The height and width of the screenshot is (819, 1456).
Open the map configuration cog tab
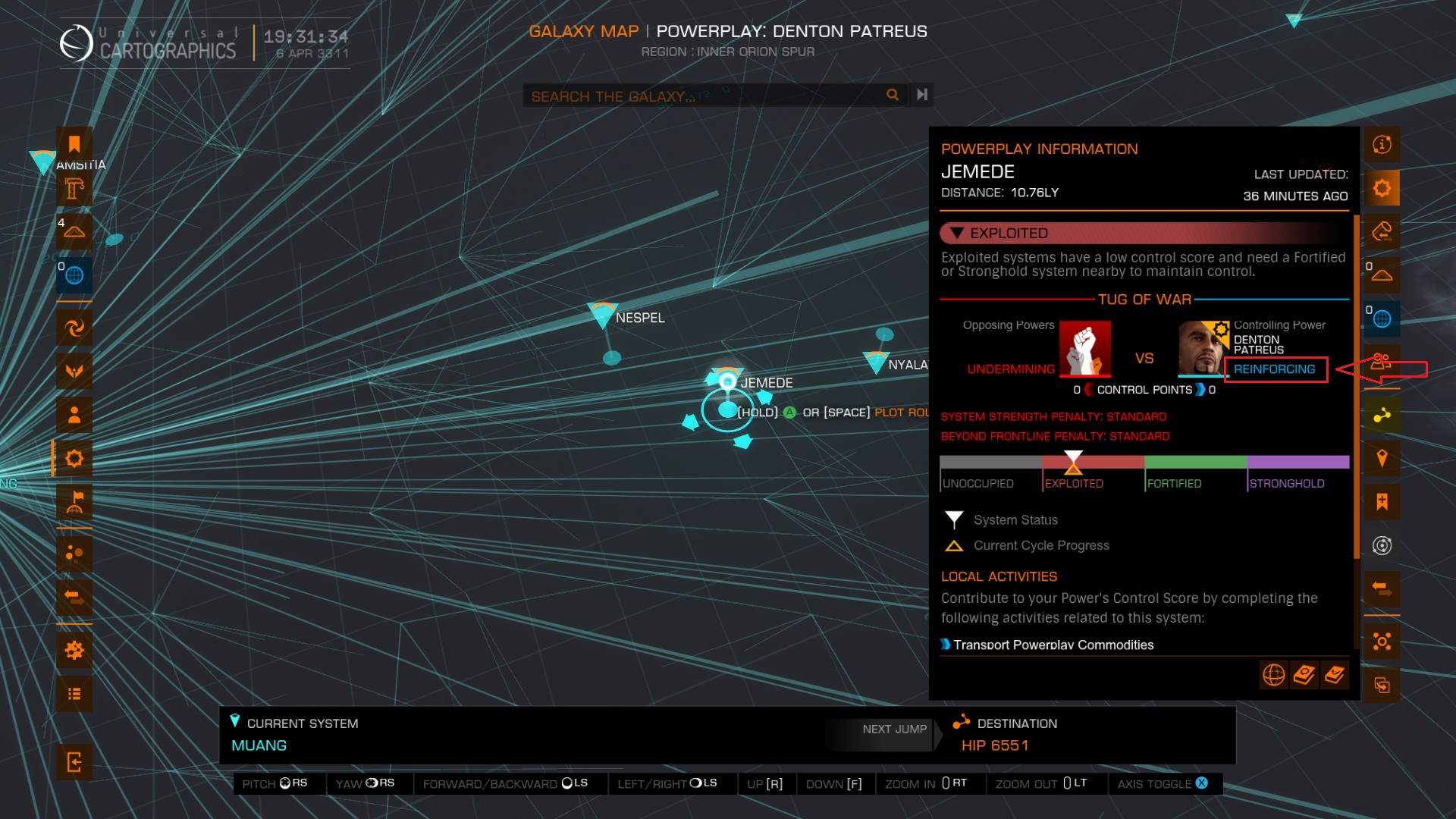[74, 650]
